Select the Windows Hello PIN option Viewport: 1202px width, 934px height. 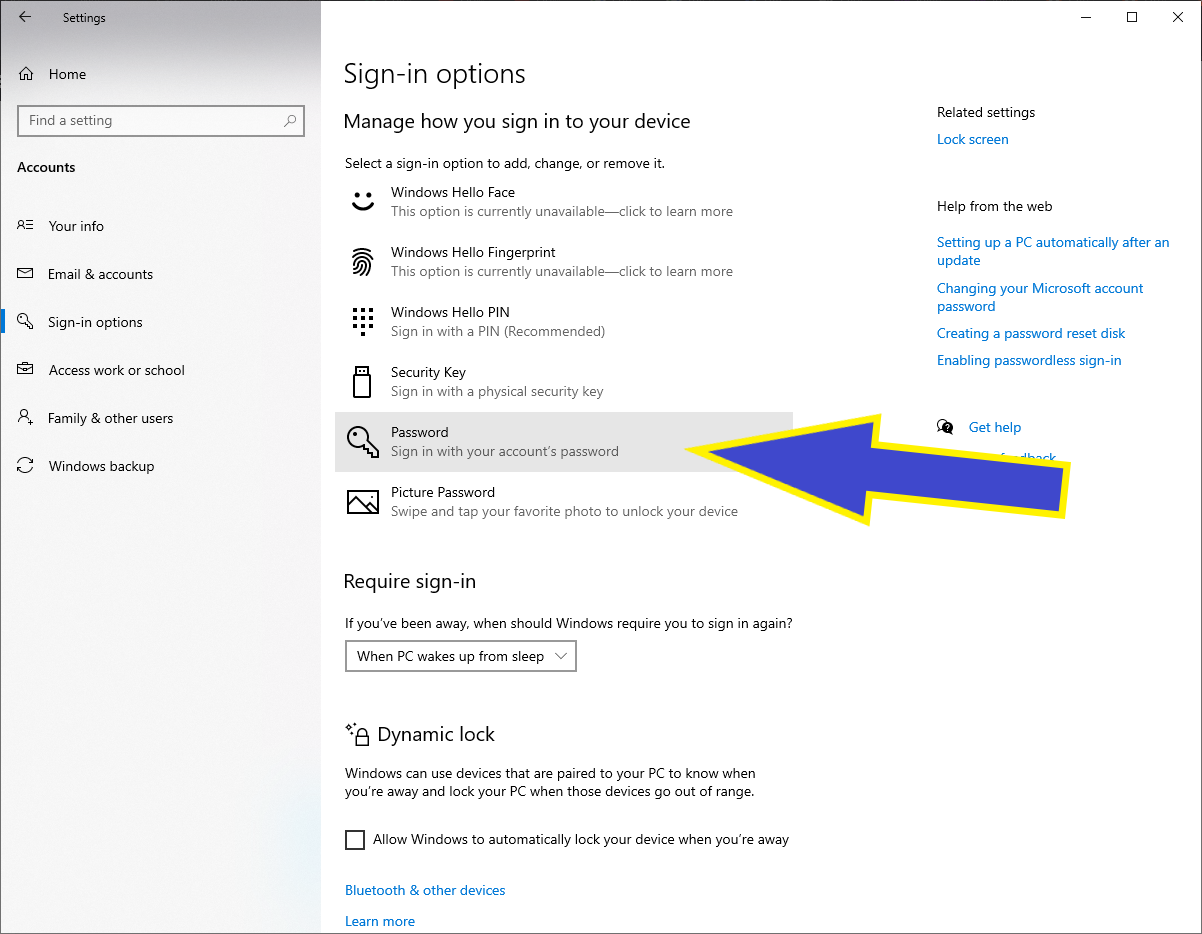click(564, 322)
